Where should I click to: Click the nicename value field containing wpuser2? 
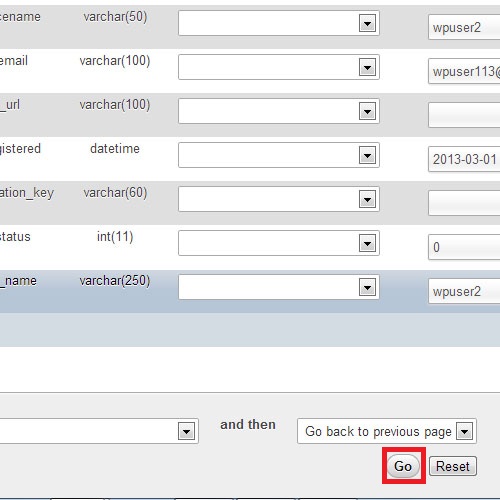coord(464,27)
